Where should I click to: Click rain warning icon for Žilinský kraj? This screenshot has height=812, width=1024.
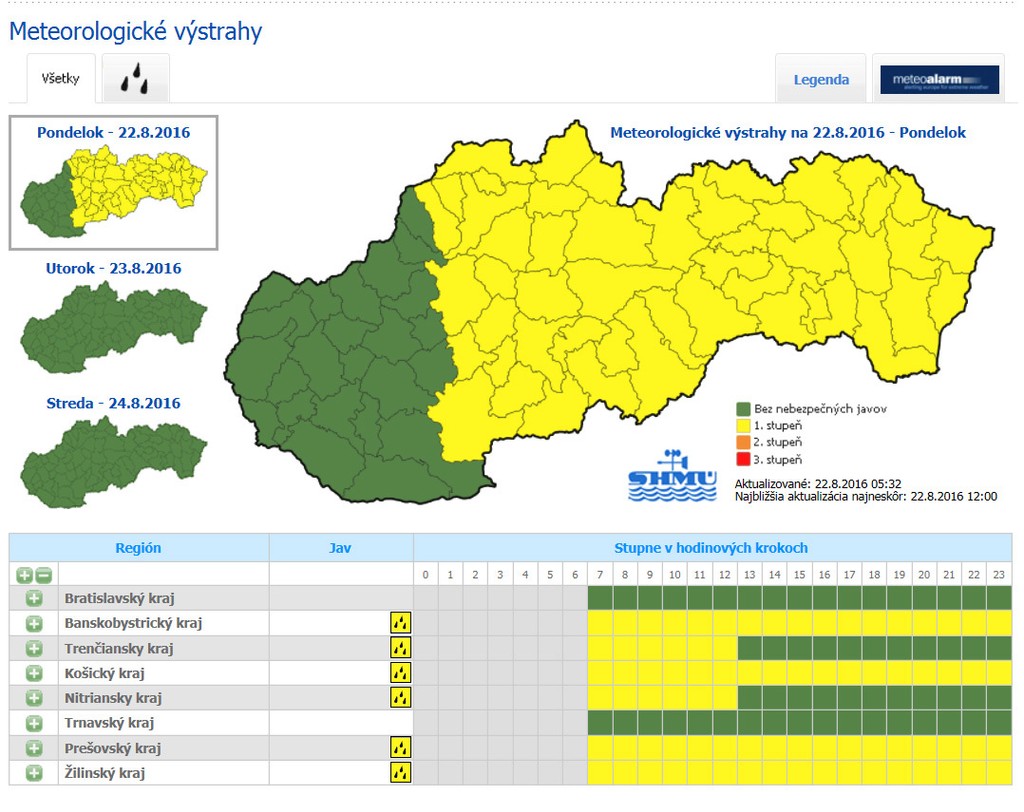click(400, 773)
